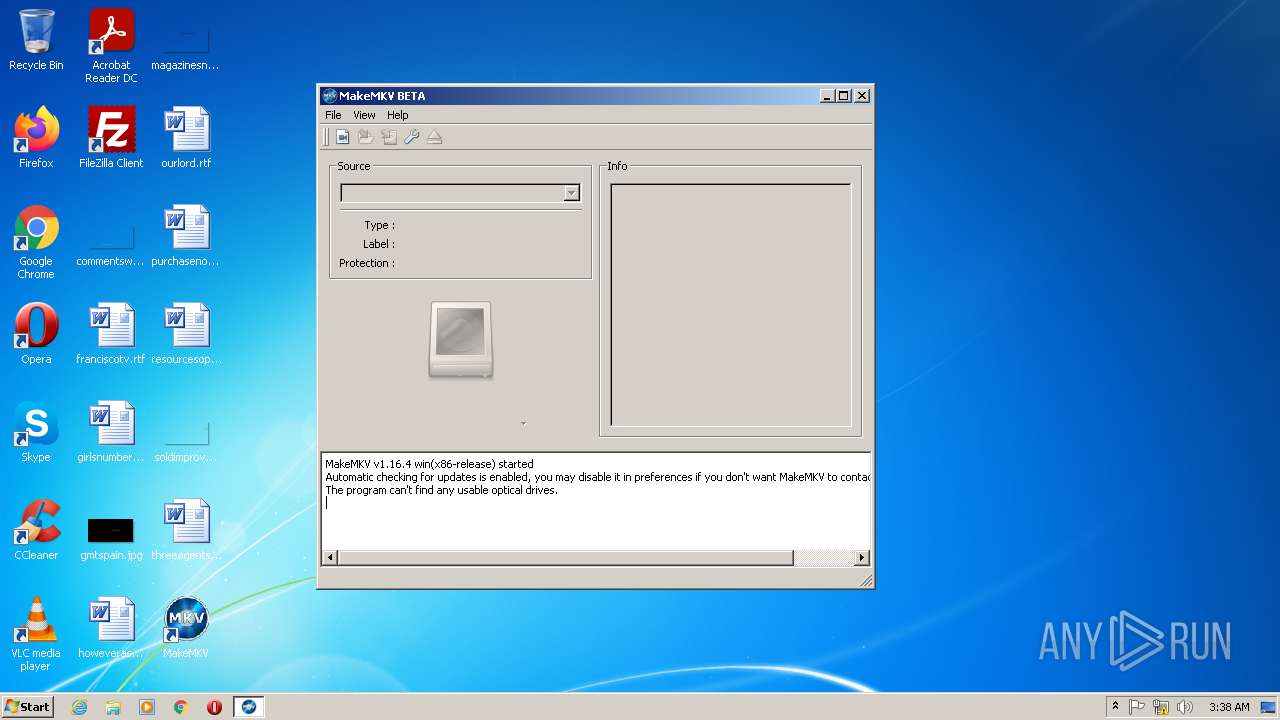
Task: Maximize the MakeMKV window
Action: [x=844, y=96]
